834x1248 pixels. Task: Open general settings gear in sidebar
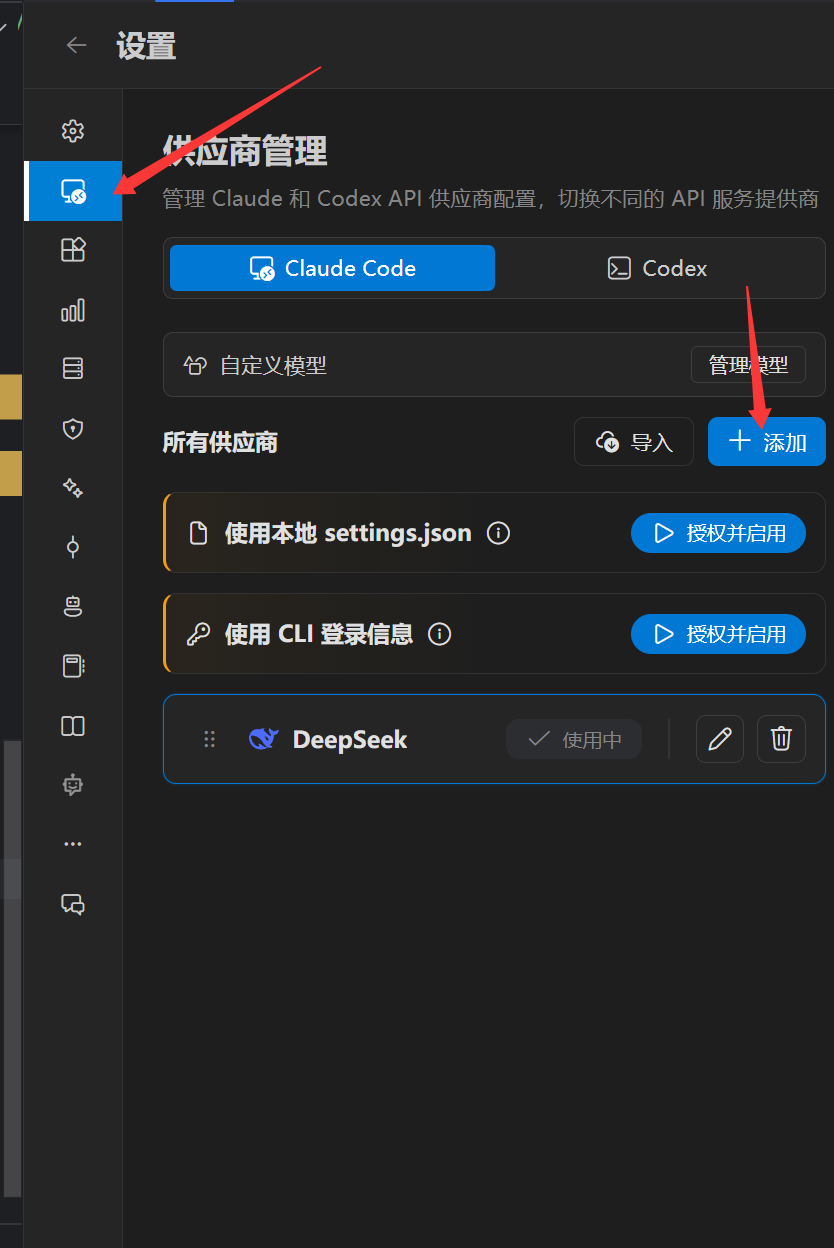point(73,131)
